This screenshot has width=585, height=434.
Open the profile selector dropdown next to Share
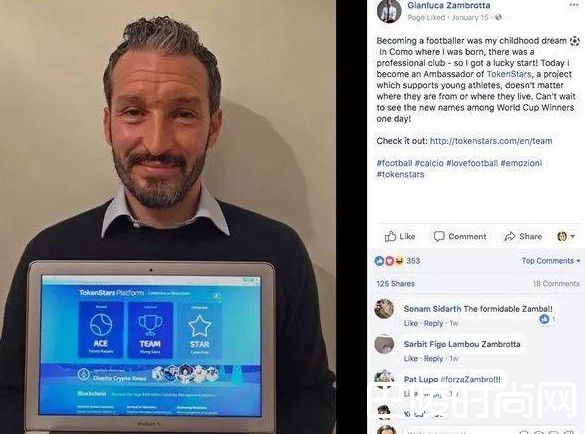coord(566,236)
